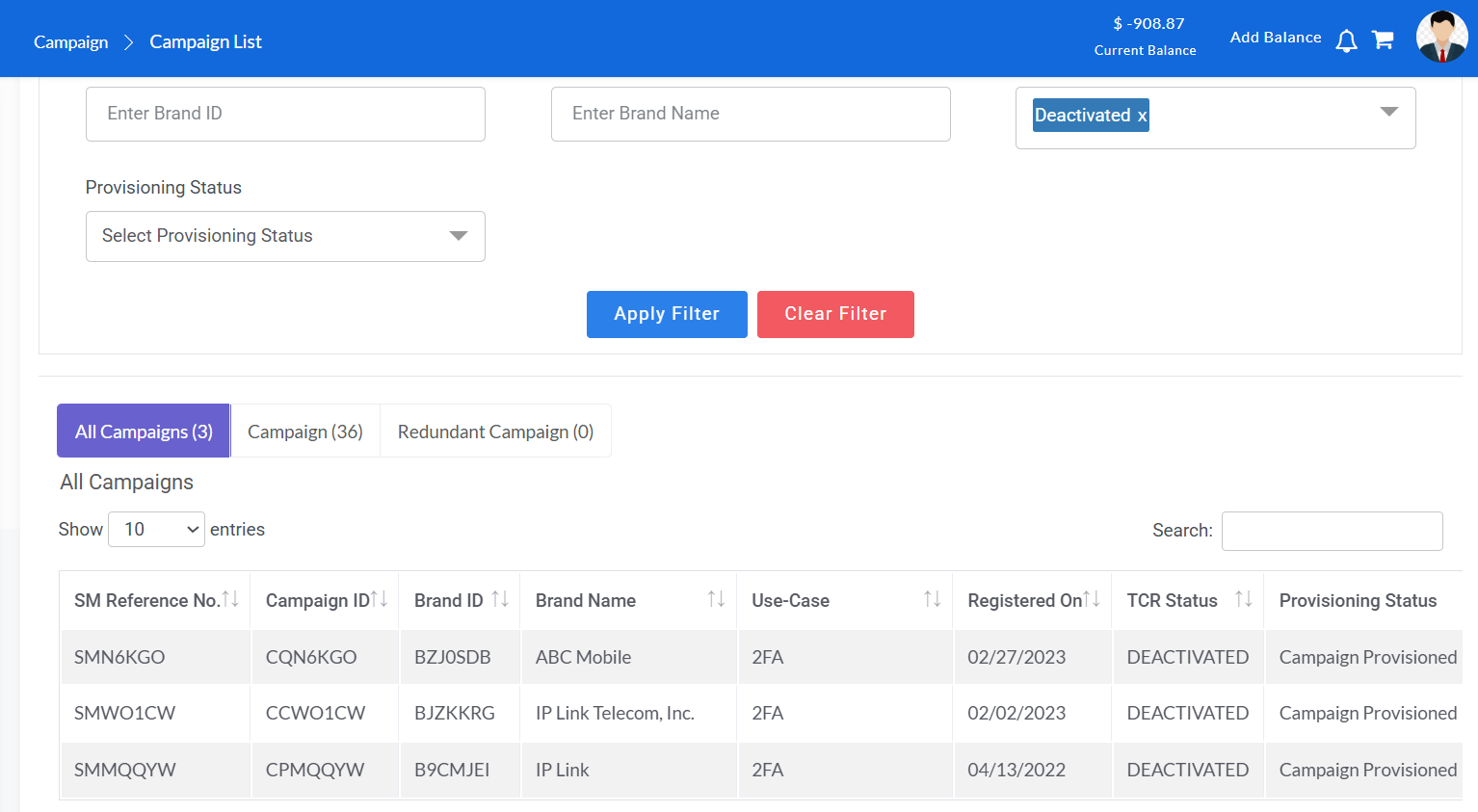1478x812 pixels.
Task: Sort by TCR Status column arrows
Action: pos(1243,599)
